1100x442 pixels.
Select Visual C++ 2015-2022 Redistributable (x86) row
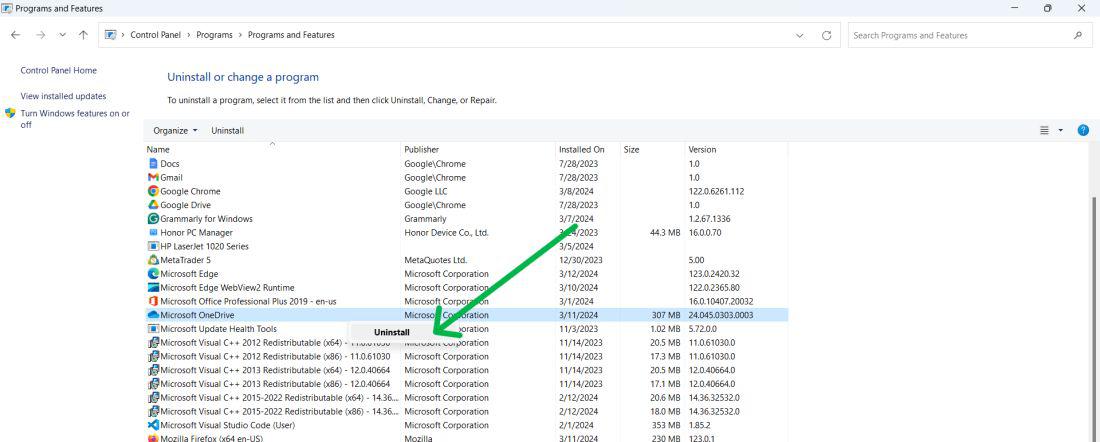[466, 411]
